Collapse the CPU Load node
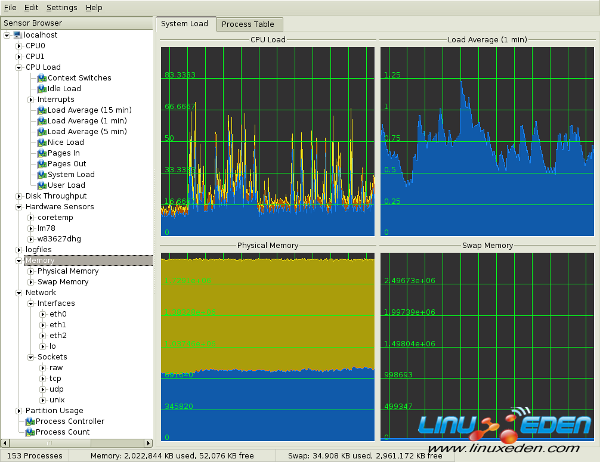This screenshot has height=462, width=600. click(x=19, y=67)
